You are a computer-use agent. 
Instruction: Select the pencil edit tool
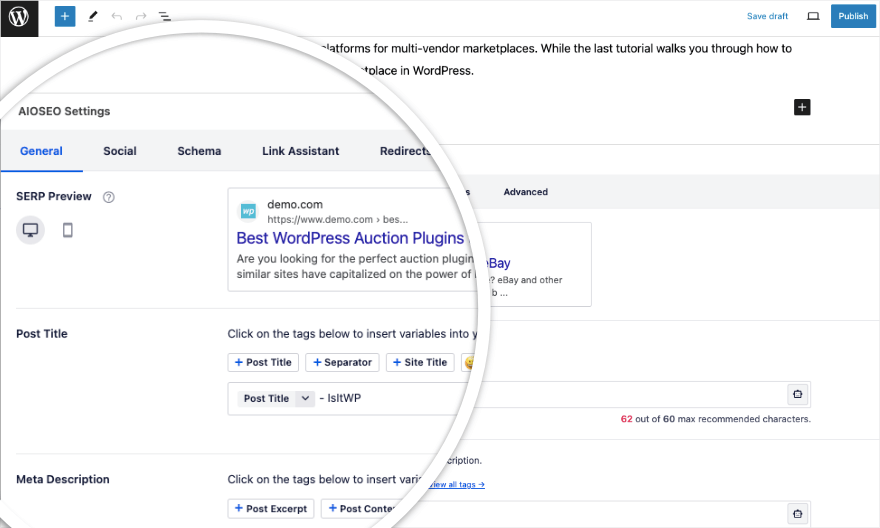point(93,17)
